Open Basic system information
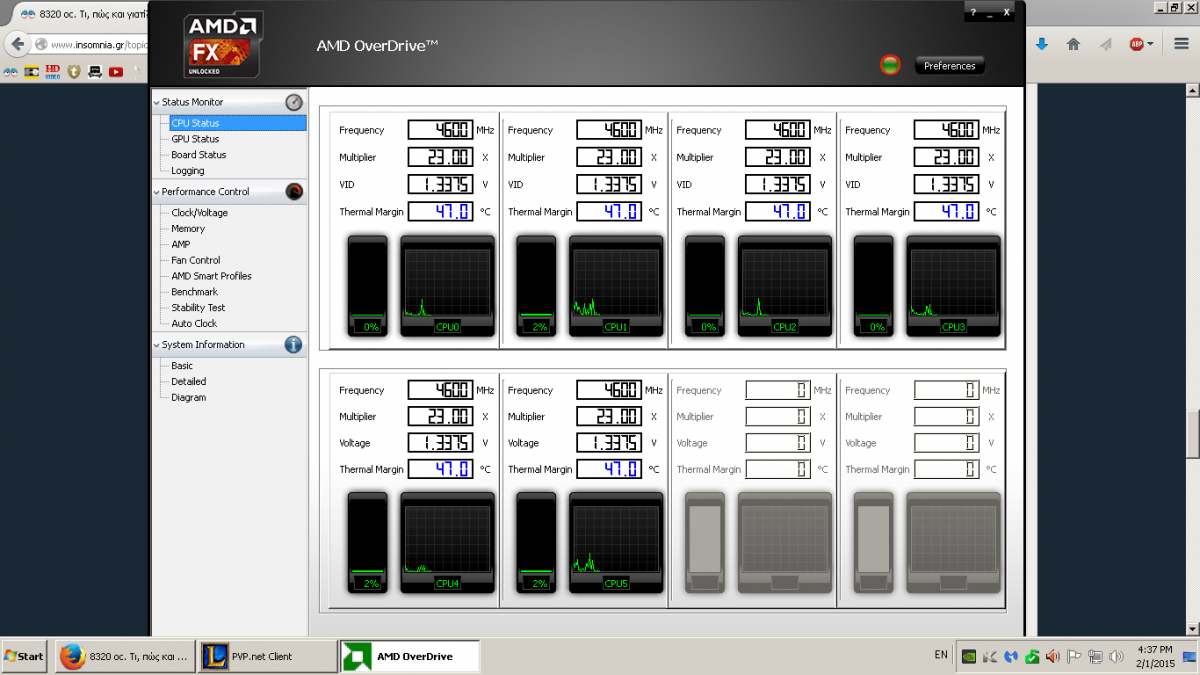Screen dimensions: 1200x675 (182, 366)
